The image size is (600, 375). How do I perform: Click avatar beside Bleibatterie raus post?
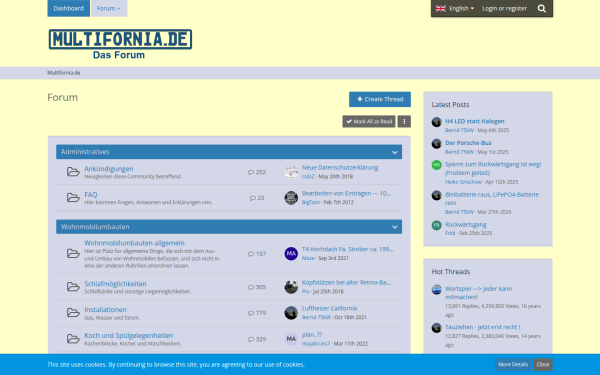(x=437, y=196)
